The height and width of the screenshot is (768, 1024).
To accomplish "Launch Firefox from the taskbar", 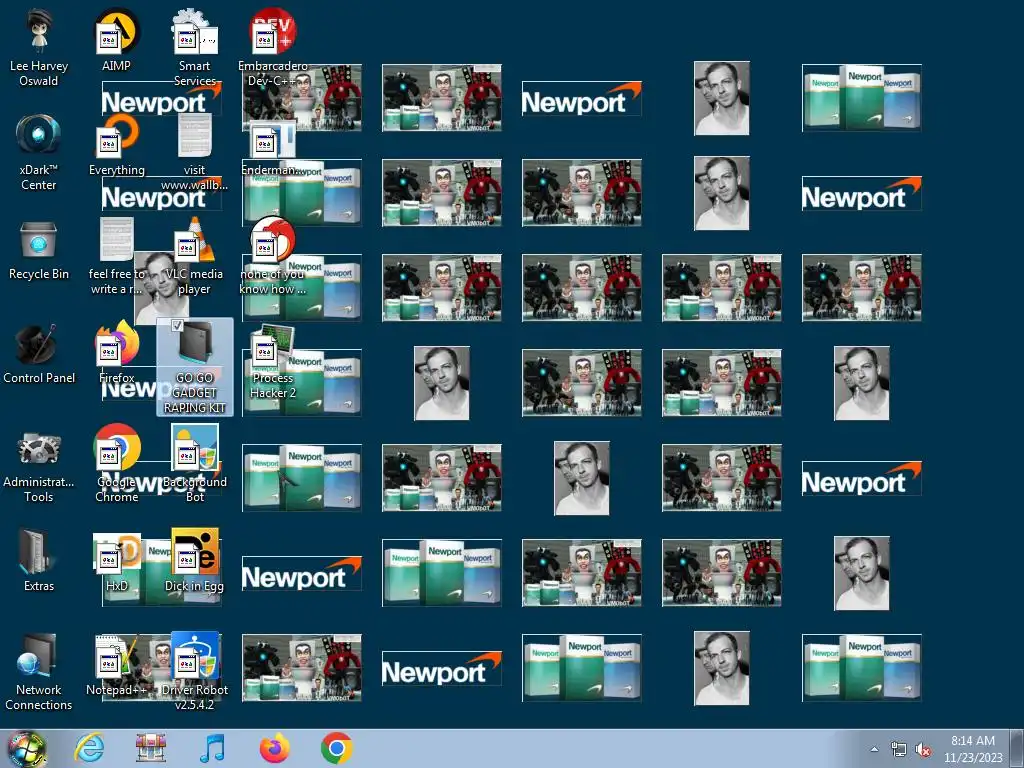I will tap(274, 748).
